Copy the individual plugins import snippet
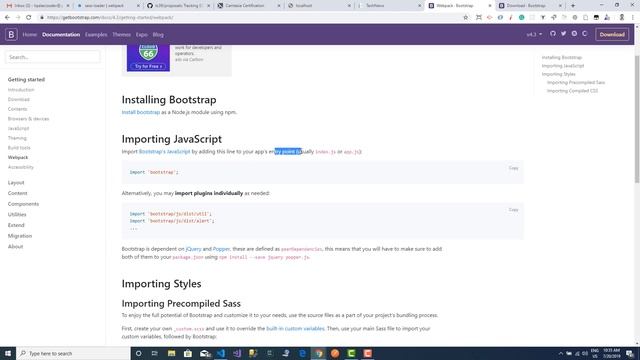 513,210
